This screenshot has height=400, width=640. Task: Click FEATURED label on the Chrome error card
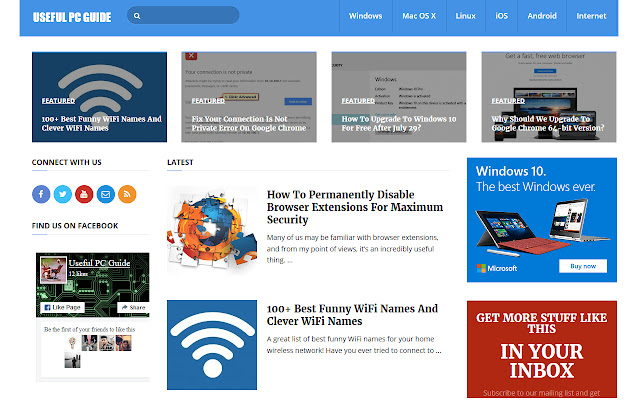pos(208,101)
